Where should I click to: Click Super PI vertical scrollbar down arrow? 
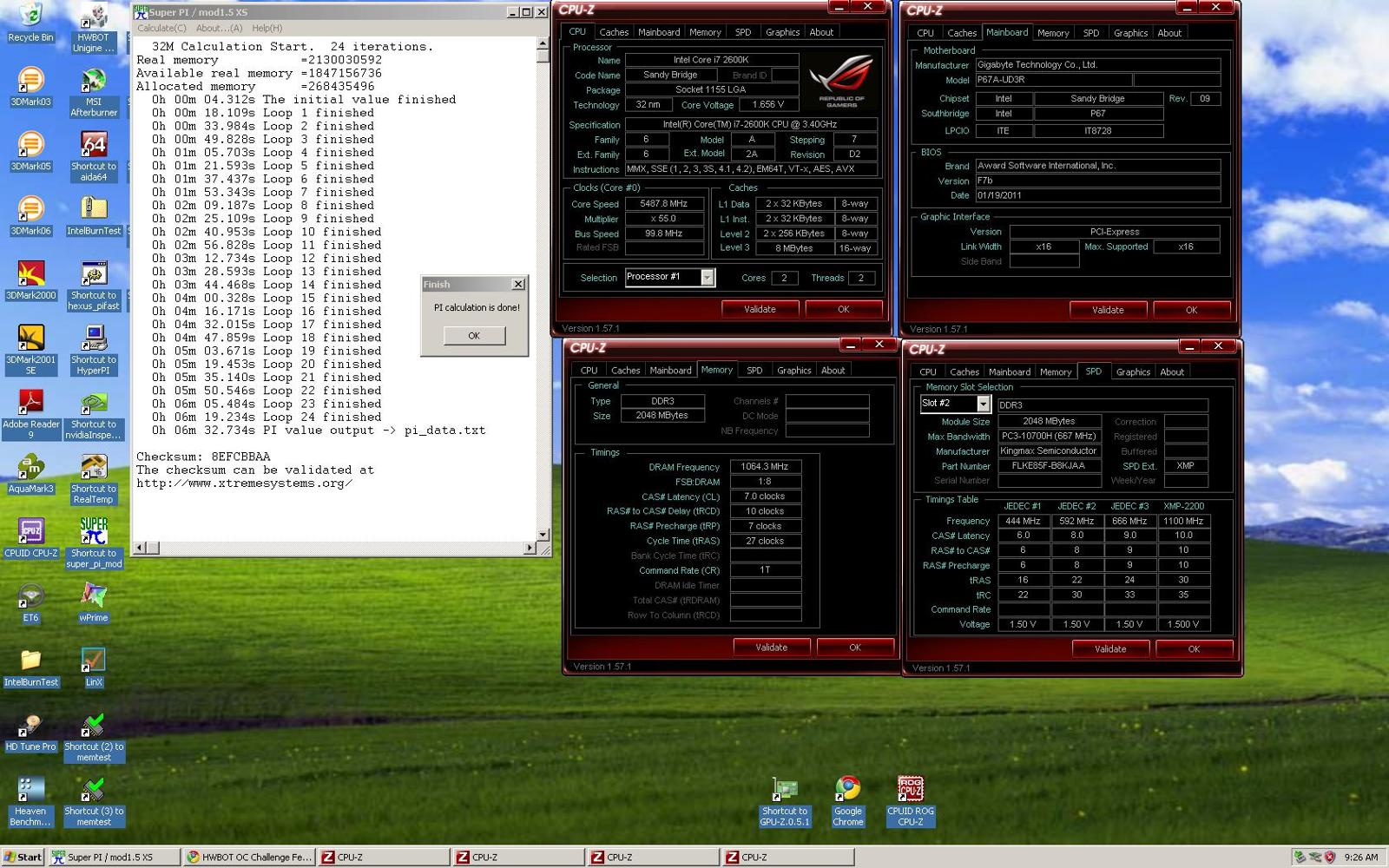point(543,535)
